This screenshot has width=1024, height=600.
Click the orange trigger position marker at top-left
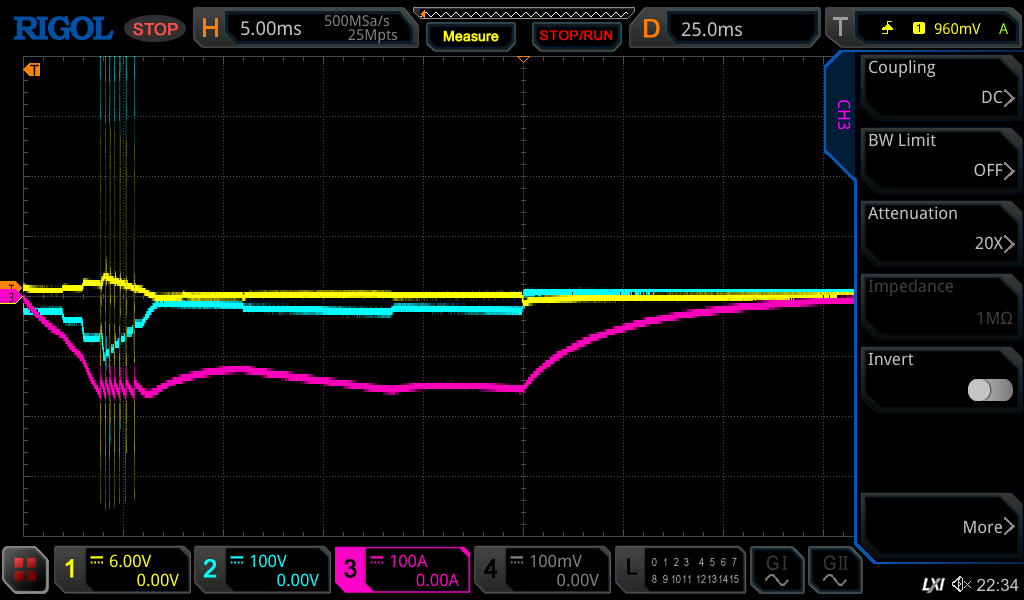pyautogui.click(x=33, y=70)
